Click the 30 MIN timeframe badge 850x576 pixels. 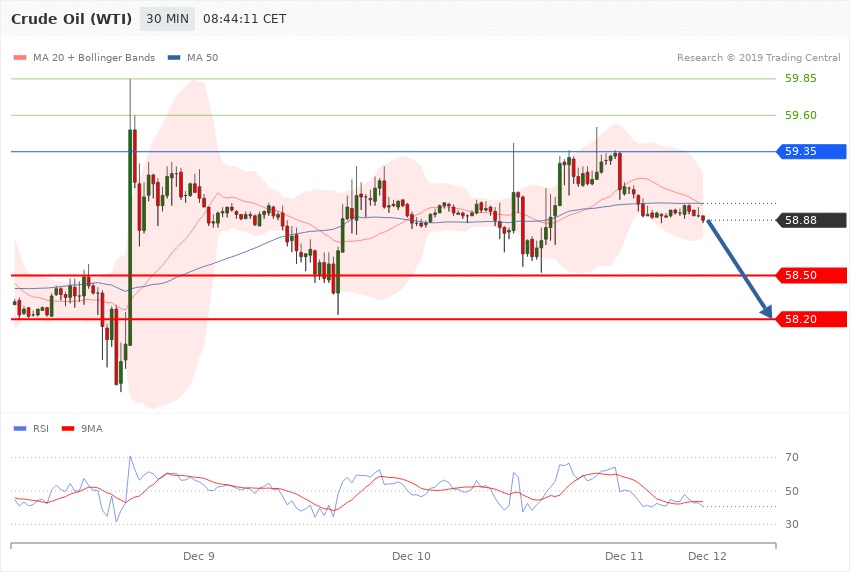click(167, 18)
